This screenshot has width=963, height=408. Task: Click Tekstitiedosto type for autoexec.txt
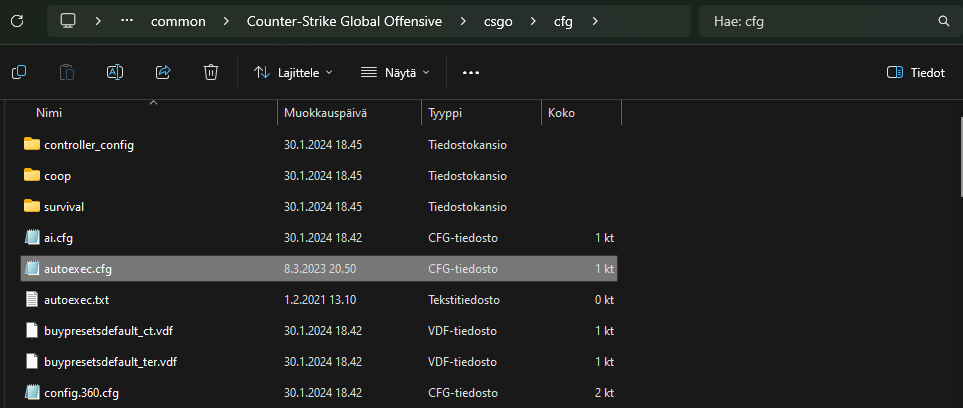(x=464, y=300)
